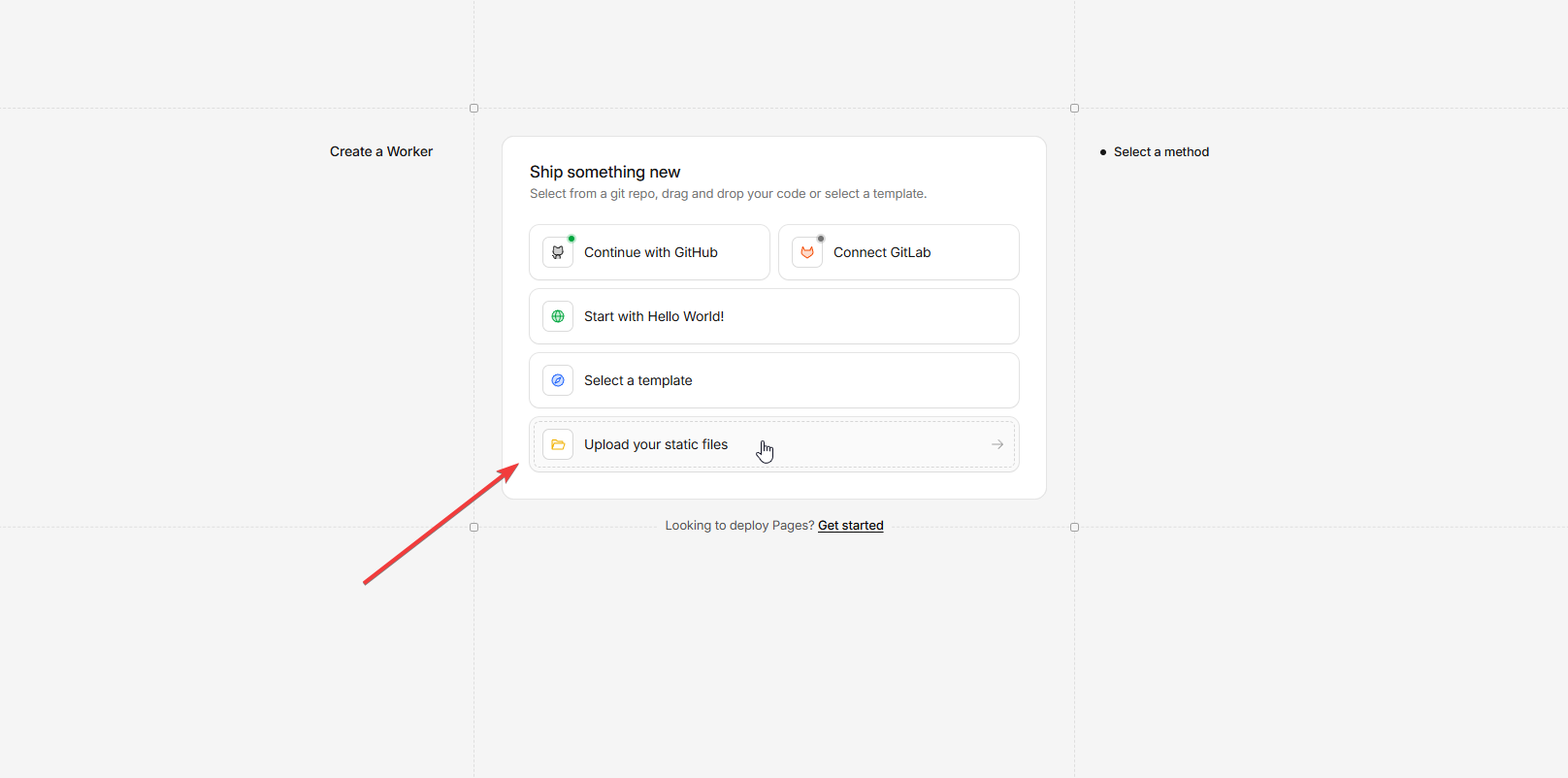Click the git repo description subtitle text

(728, 194)
